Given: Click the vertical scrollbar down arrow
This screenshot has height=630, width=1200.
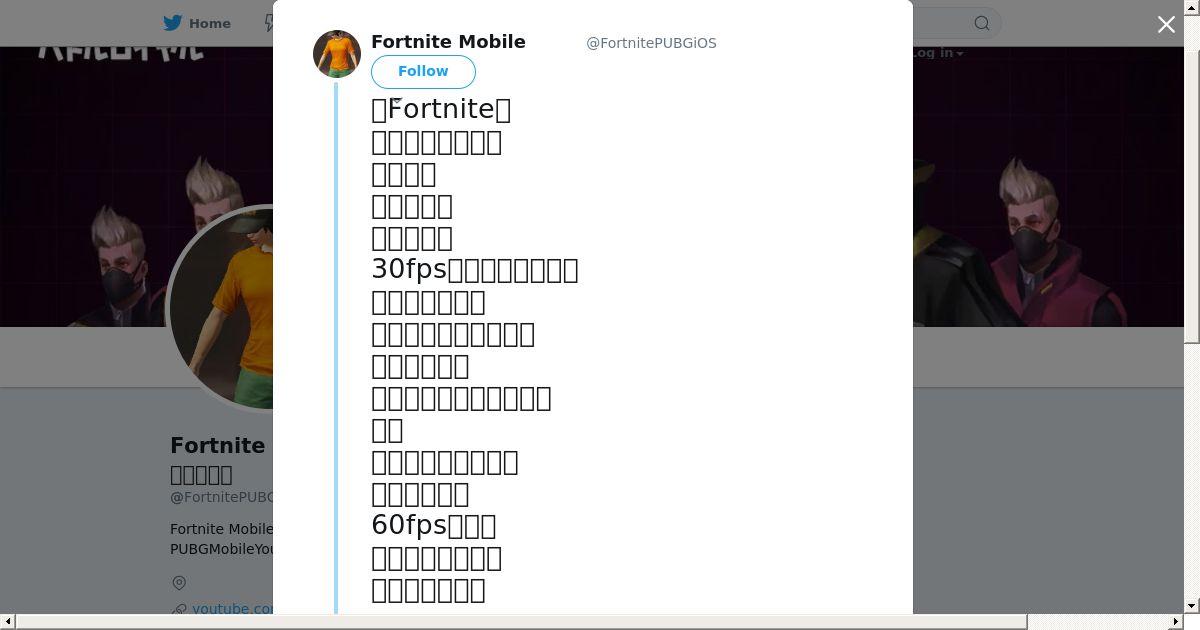Looking at the screenshot, I should pos(1191,606).
